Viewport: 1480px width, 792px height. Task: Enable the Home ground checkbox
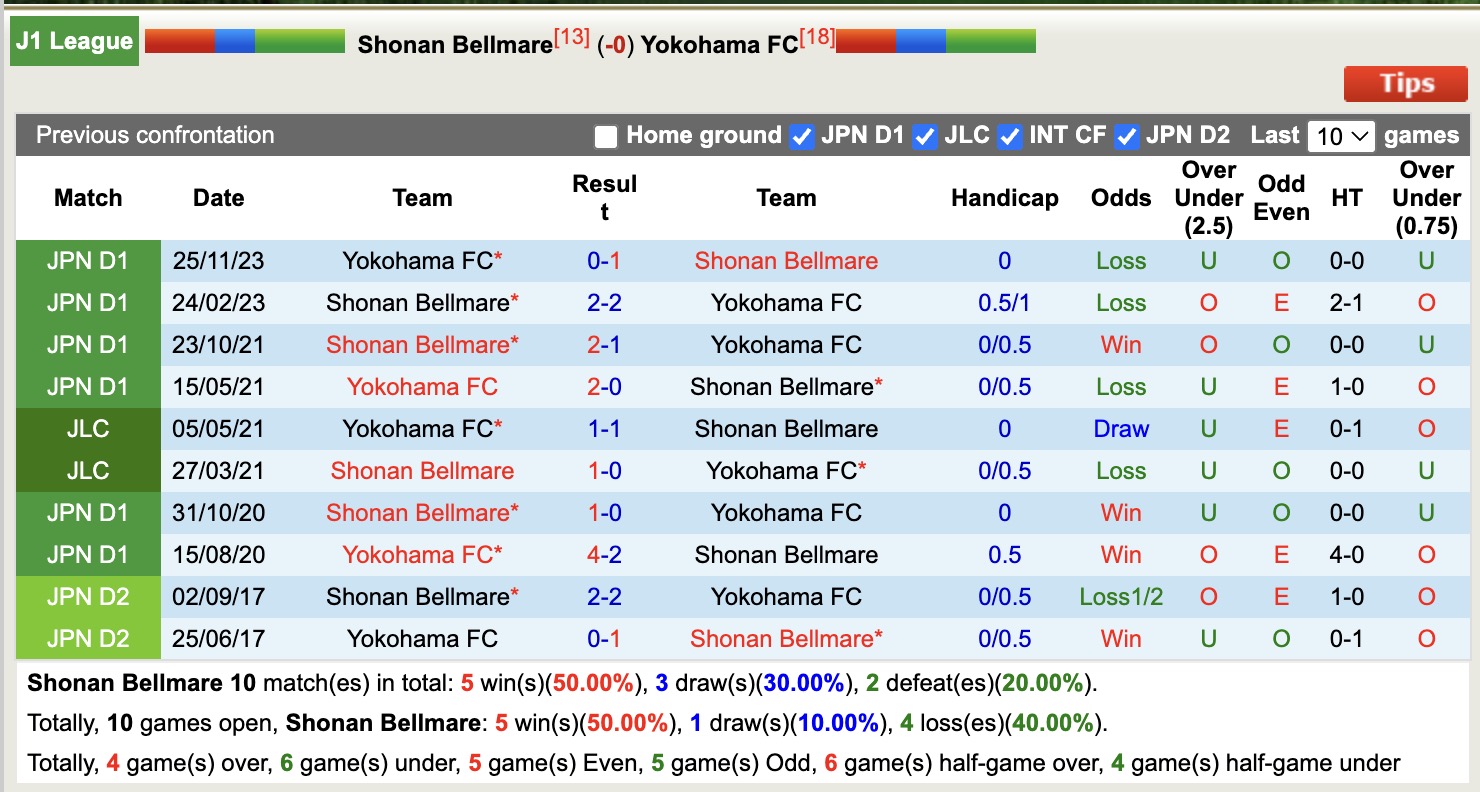point(604,135)
